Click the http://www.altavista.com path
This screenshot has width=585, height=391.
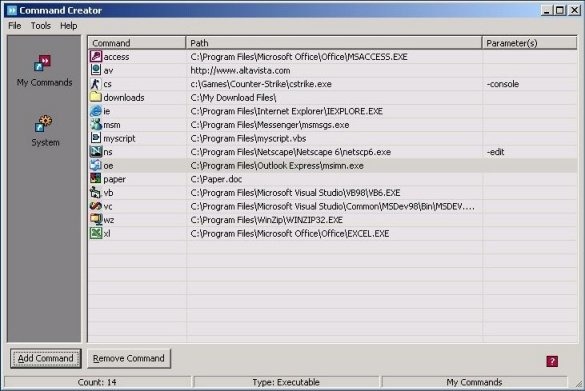point(240,70)
